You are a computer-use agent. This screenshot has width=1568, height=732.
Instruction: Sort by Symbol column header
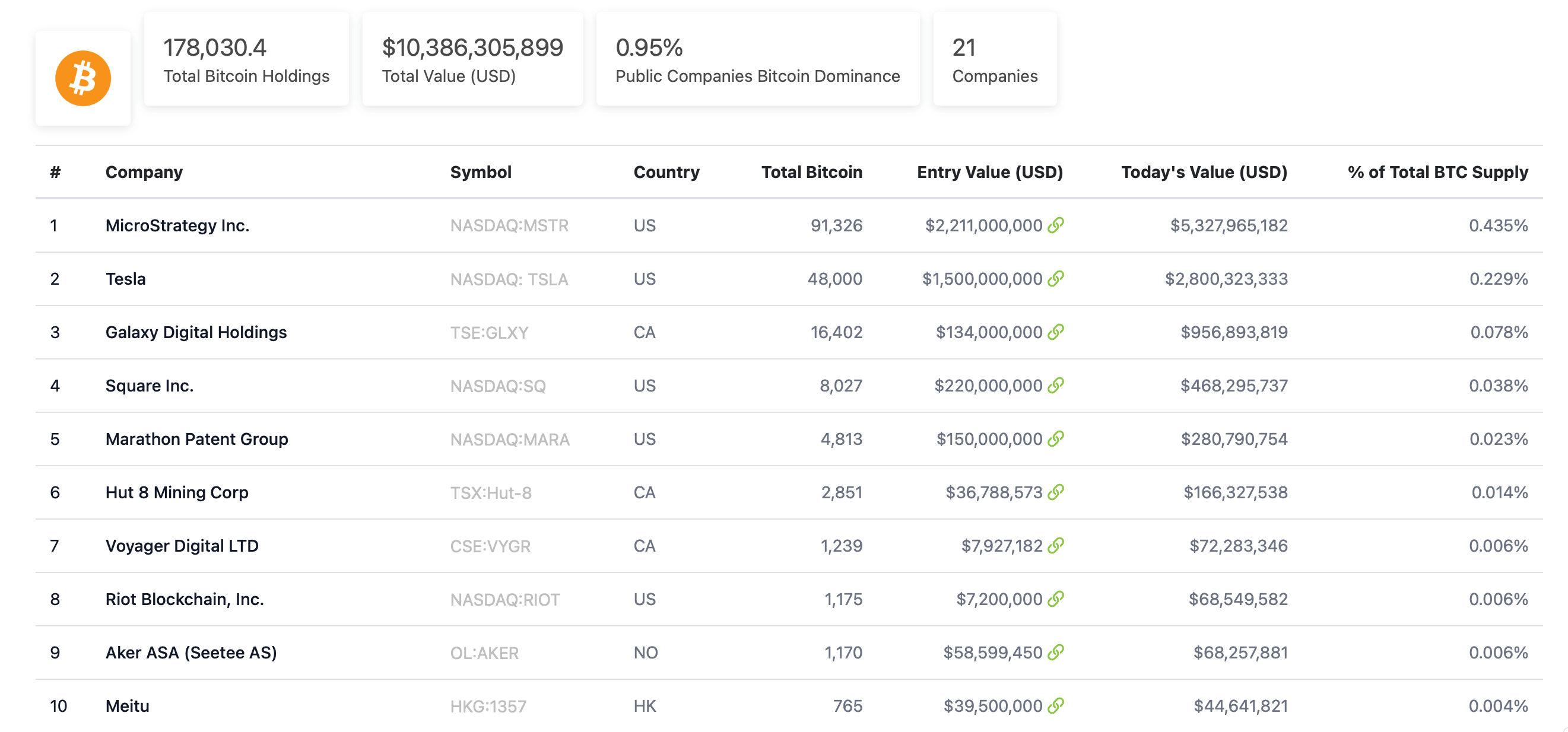[x=480, y=172]
